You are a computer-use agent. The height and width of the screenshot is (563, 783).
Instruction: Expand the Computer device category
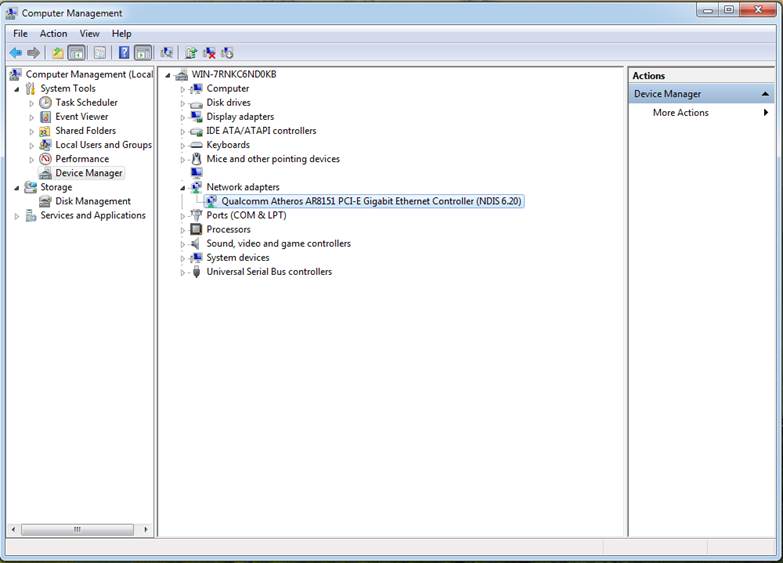point(183,89)
